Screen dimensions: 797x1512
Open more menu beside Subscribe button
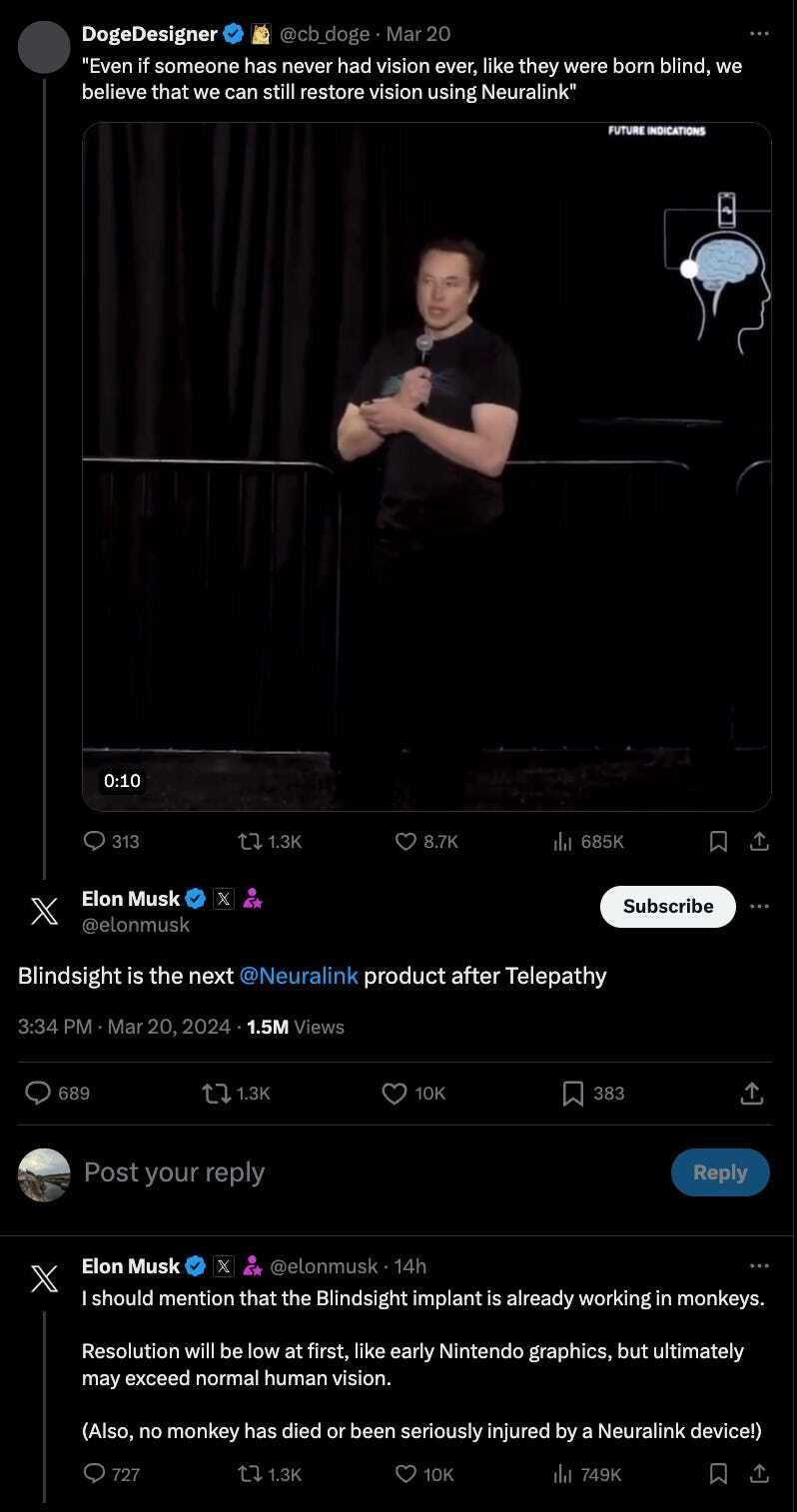759,906
